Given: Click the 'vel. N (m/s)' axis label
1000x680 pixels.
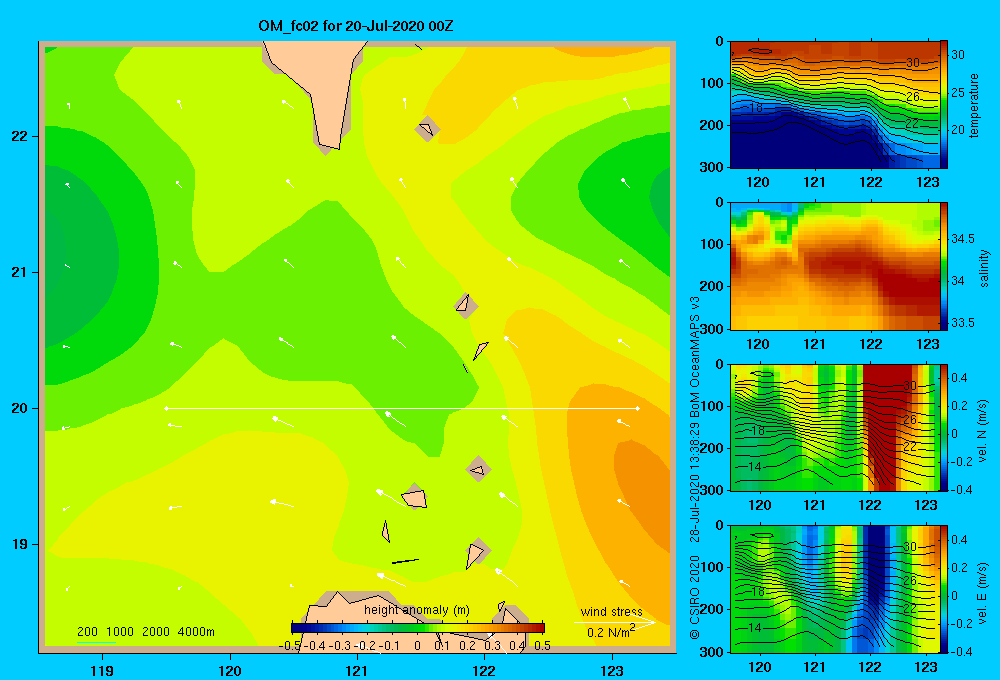Looking at the screenshot, I should pyautogui.click(x=982, y=431).
